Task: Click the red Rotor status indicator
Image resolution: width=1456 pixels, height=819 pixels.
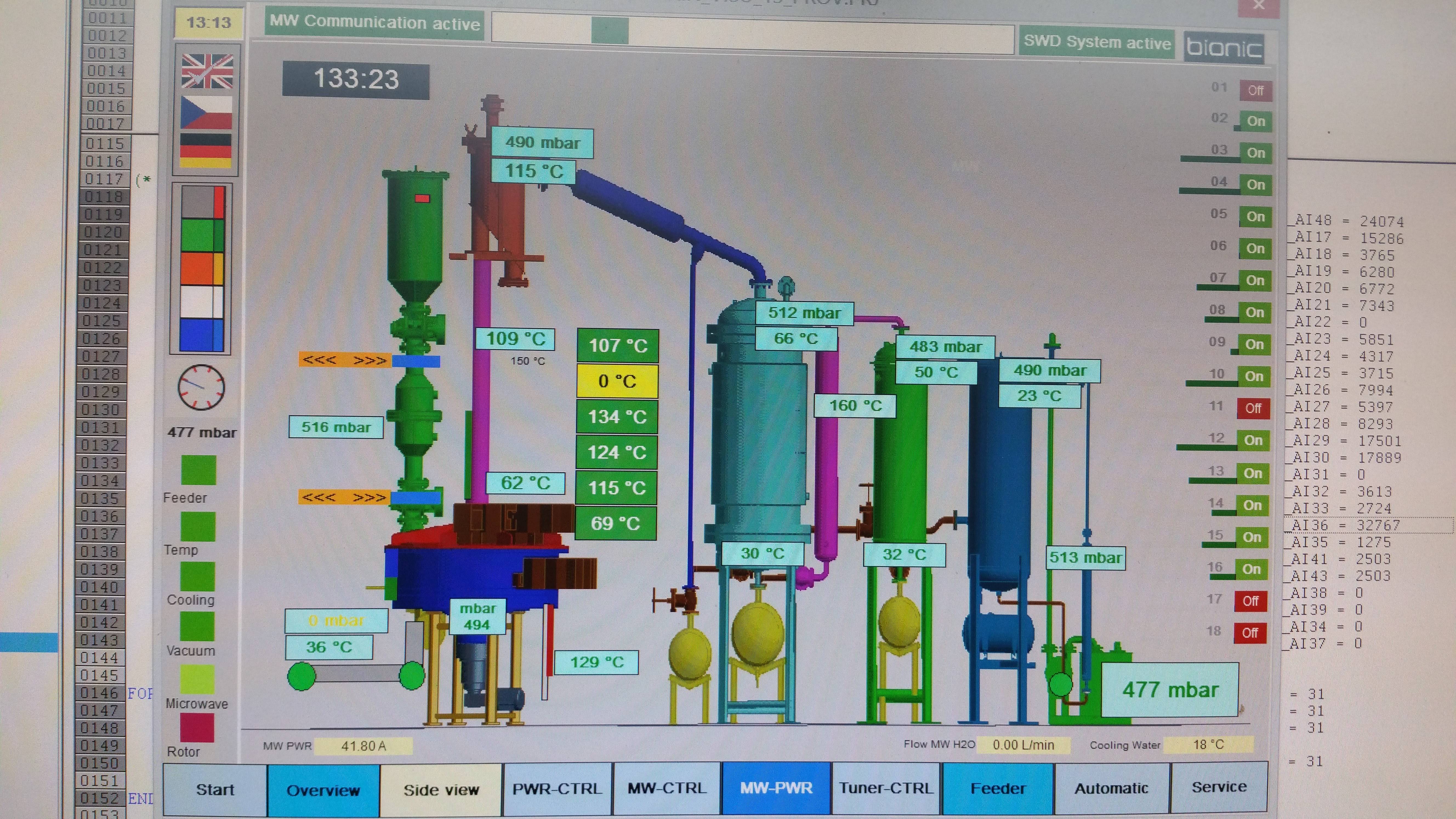Action: click(x=197, y=727)
